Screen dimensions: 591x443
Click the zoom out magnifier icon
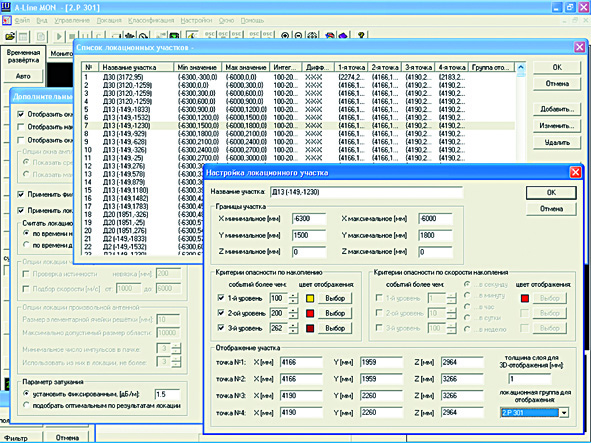(x=298, y=36)
